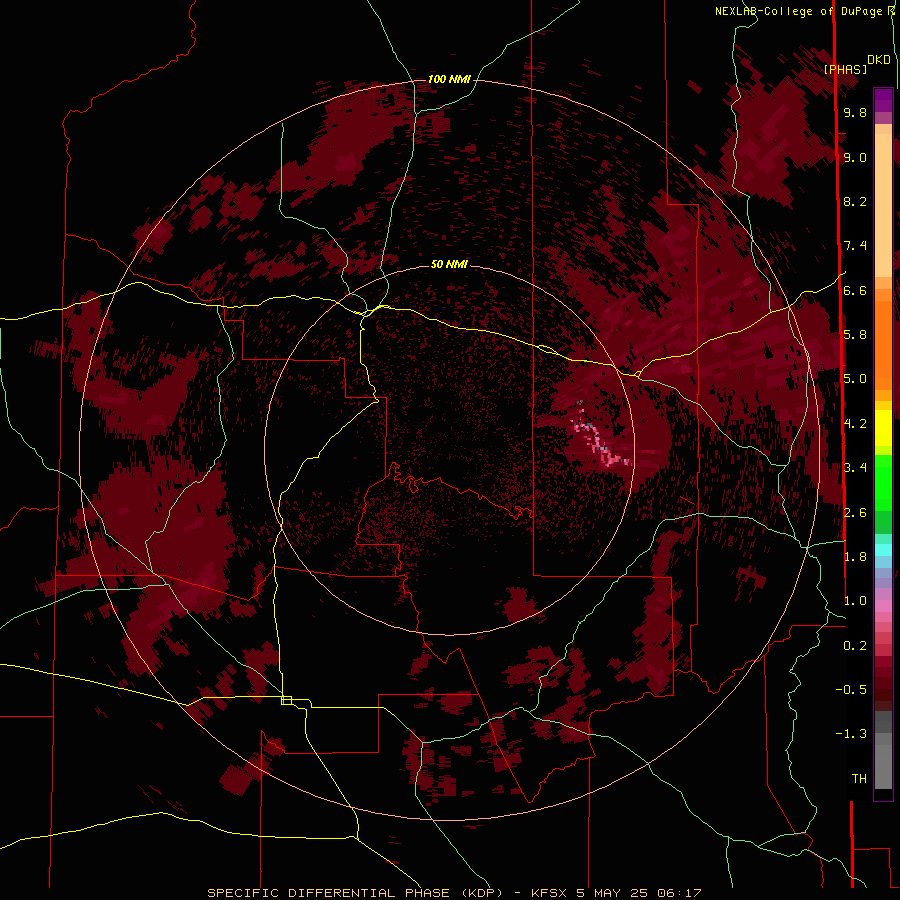The height and width of the screenshot is (900, 900).
Task: Click the 8.2 value on the scale
Action: (x=855, y=201)
